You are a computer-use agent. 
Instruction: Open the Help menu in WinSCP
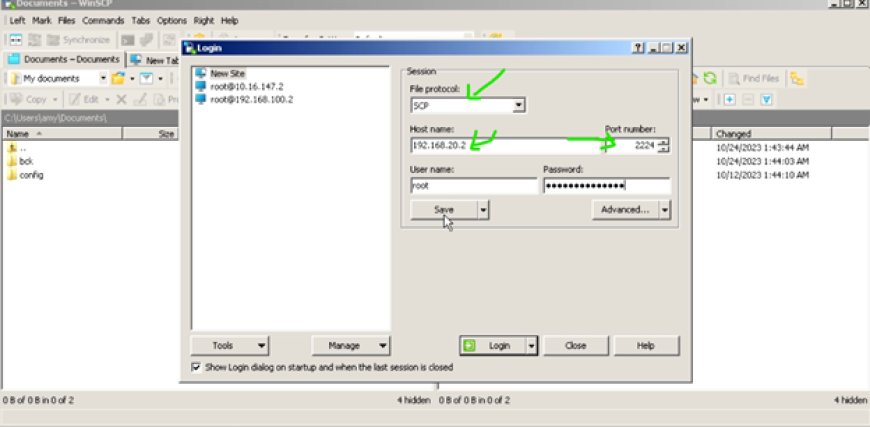[230, 21]
